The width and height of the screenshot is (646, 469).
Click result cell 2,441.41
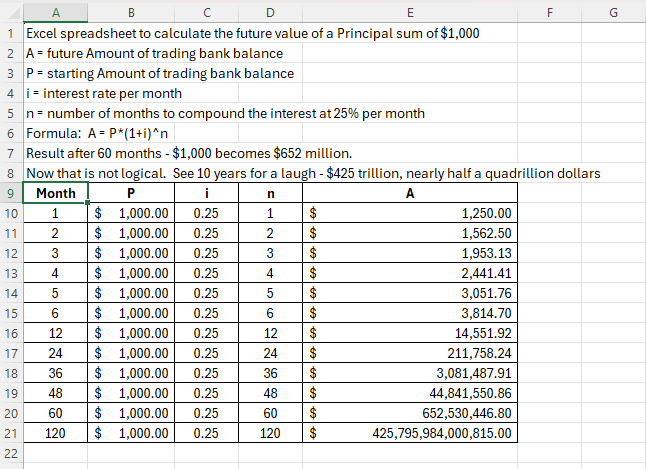[410, 273]
